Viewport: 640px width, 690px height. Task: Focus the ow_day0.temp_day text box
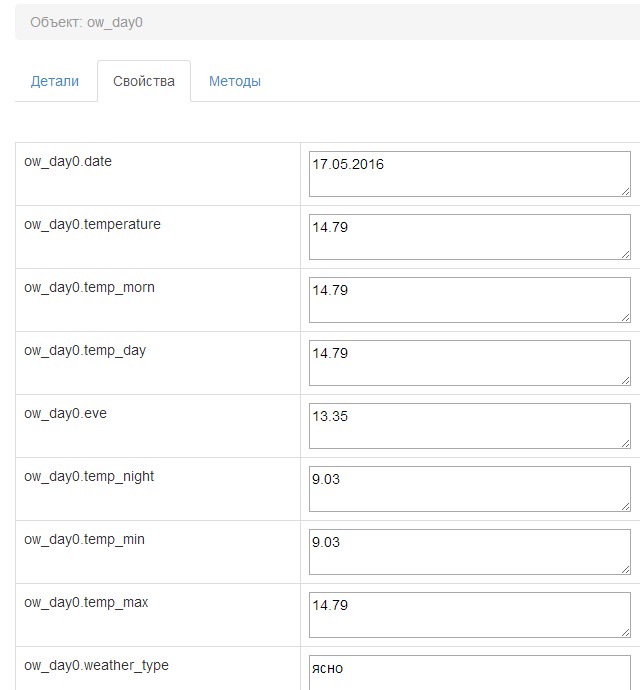coord(470,363)
